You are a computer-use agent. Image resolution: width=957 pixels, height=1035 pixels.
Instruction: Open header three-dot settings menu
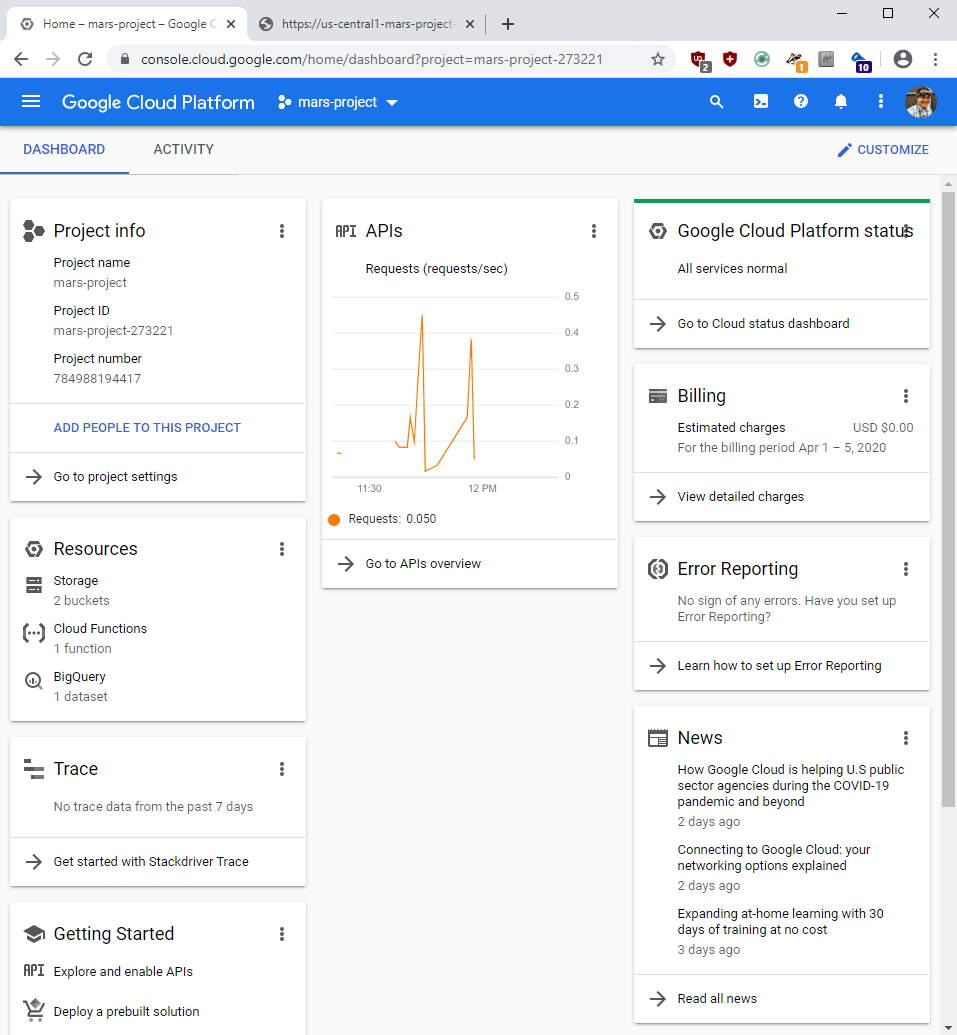pos(880,102)
